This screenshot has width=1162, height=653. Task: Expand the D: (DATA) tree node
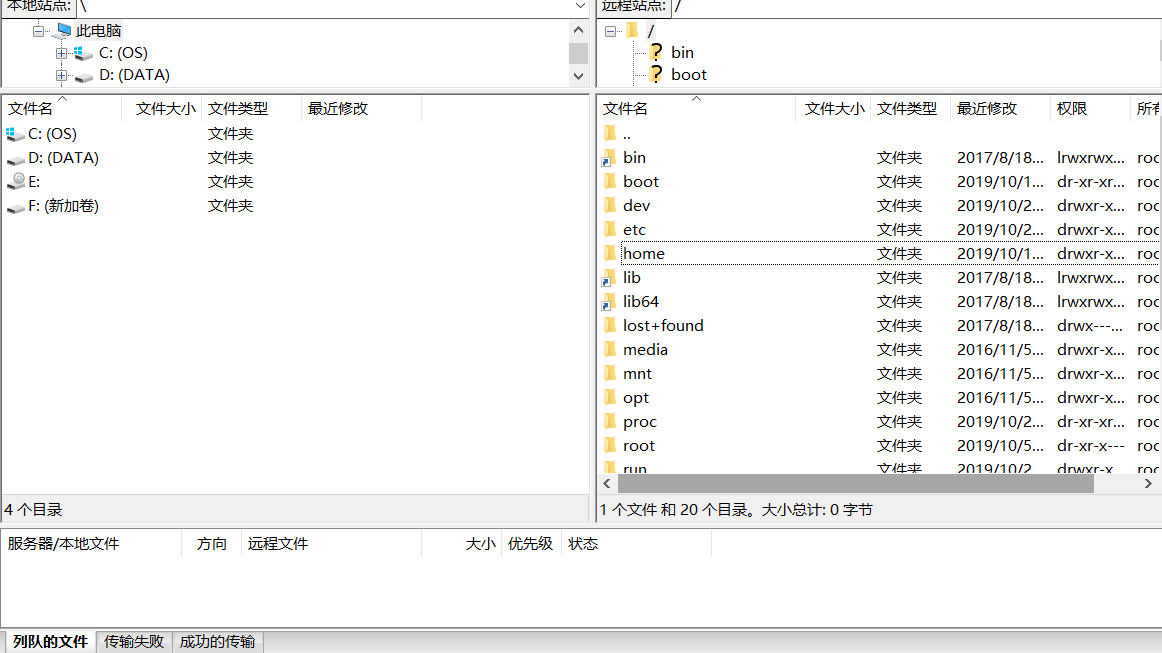click(x=62, y=76)
